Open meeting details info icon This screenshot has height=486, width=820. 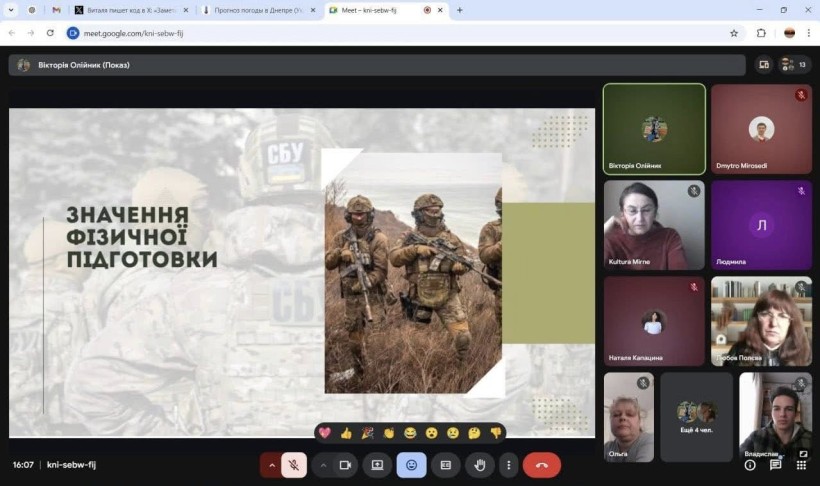click(750, 465)
